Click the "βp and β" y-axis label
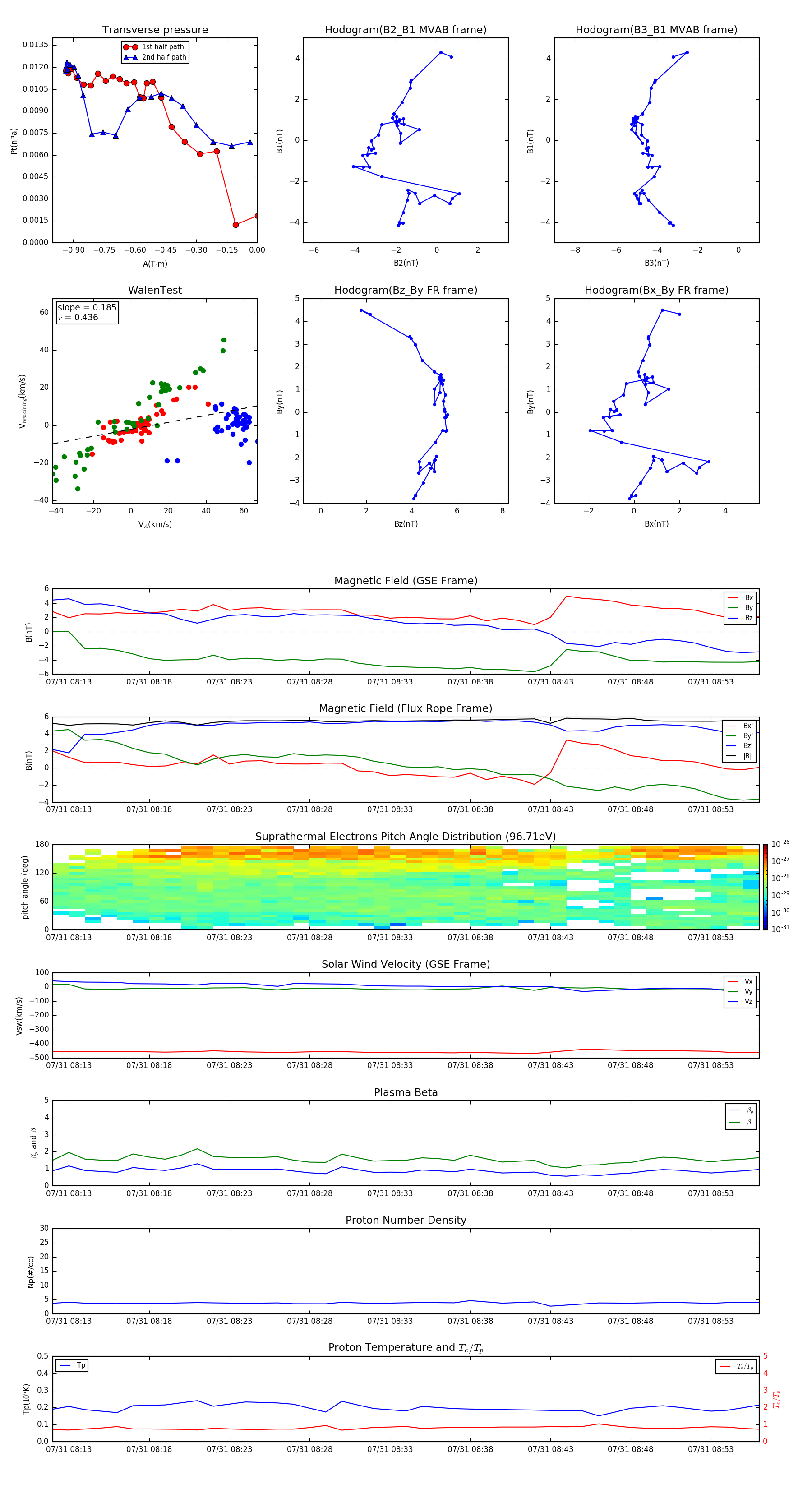Viewport: 812px width, 1489px height. point(33,1143)
